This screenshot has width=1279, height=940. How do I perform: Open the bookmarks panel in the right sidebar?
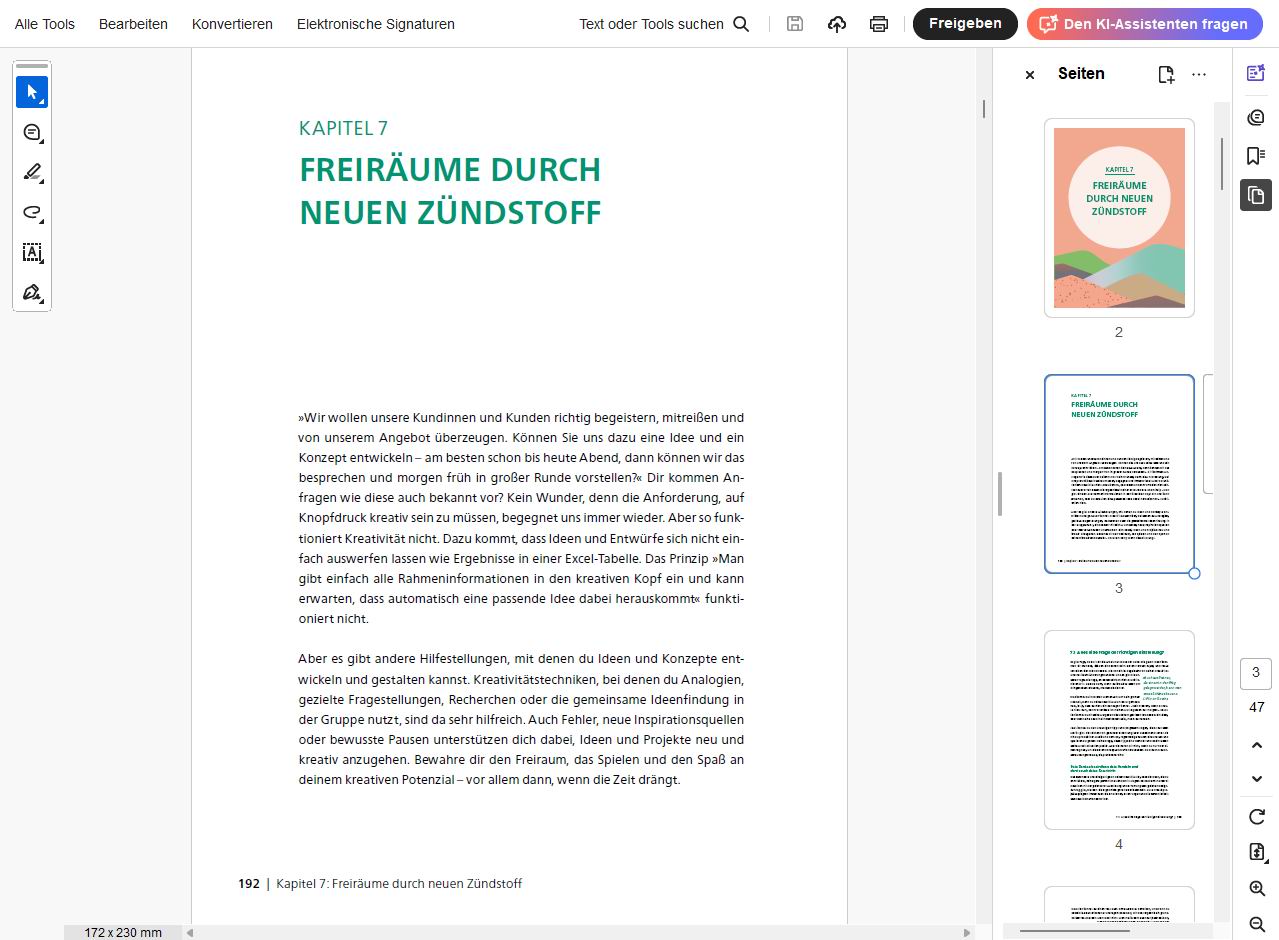click(x=1256, y=156)
